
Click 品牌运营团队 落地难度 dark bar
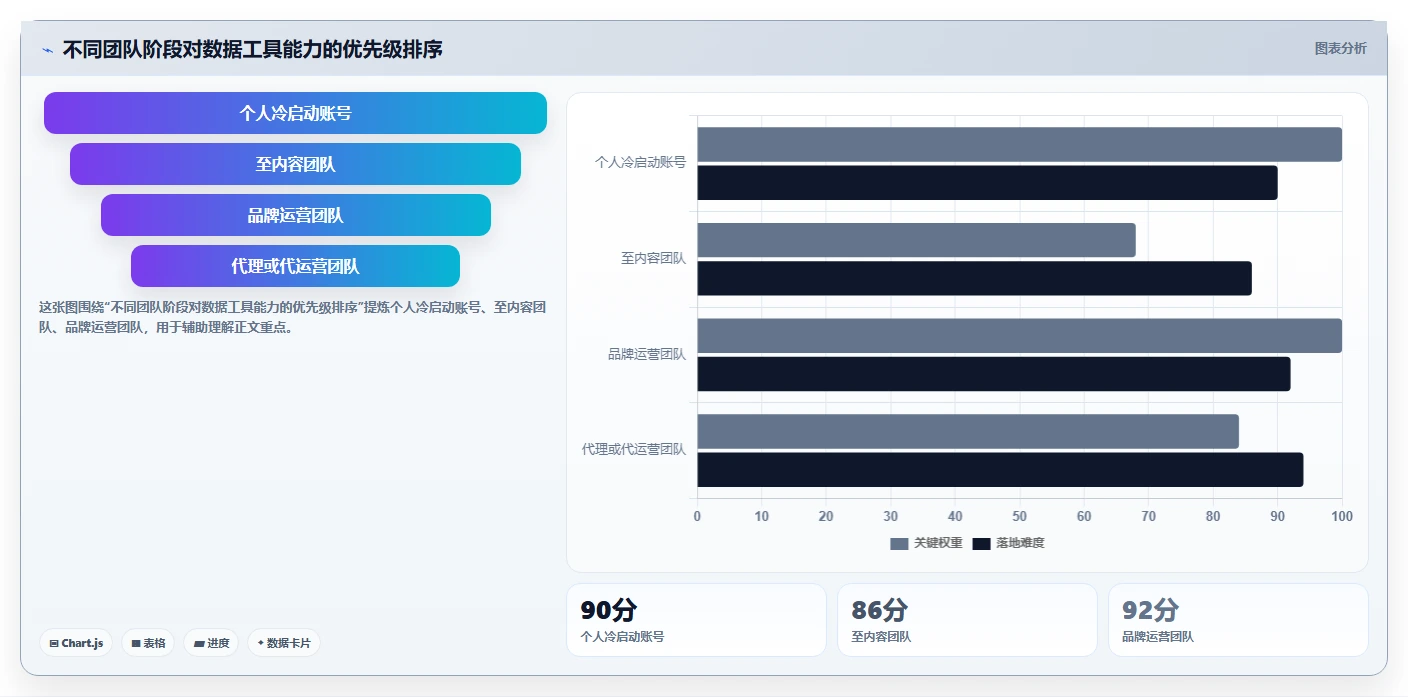tap(993, 373)
